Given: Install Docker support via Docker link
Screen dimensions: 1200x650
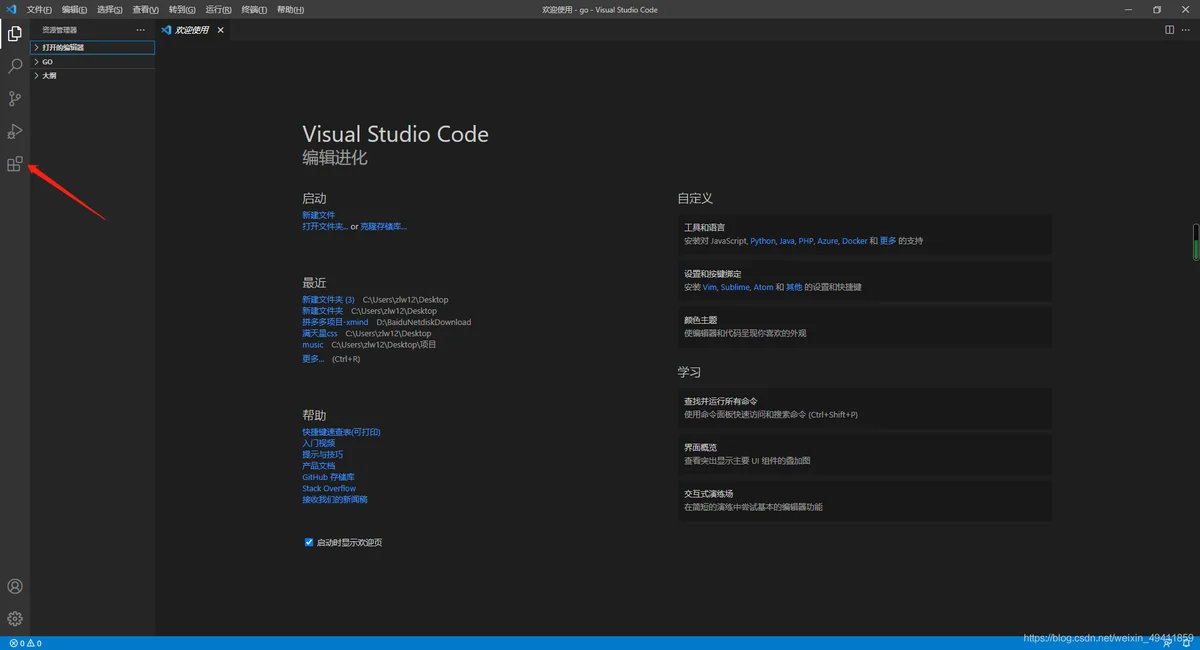Looking at the screenshot, I should [x=854, y=241].
